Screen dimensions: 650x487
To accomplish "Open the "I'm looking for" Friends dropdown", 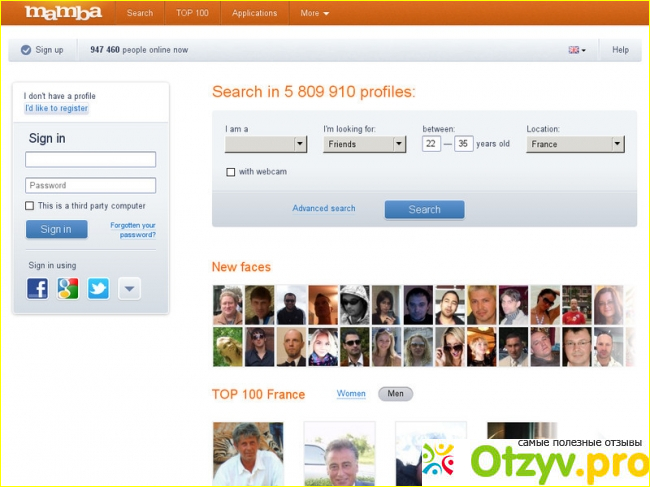I will pos(364,144).
